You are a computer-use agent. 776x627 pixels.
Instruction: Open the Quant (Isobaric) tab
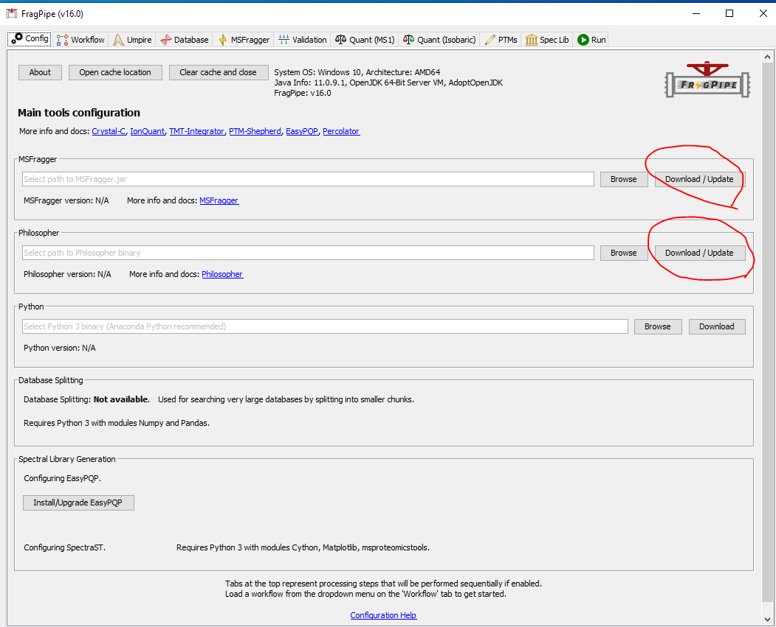coord(439,40)
